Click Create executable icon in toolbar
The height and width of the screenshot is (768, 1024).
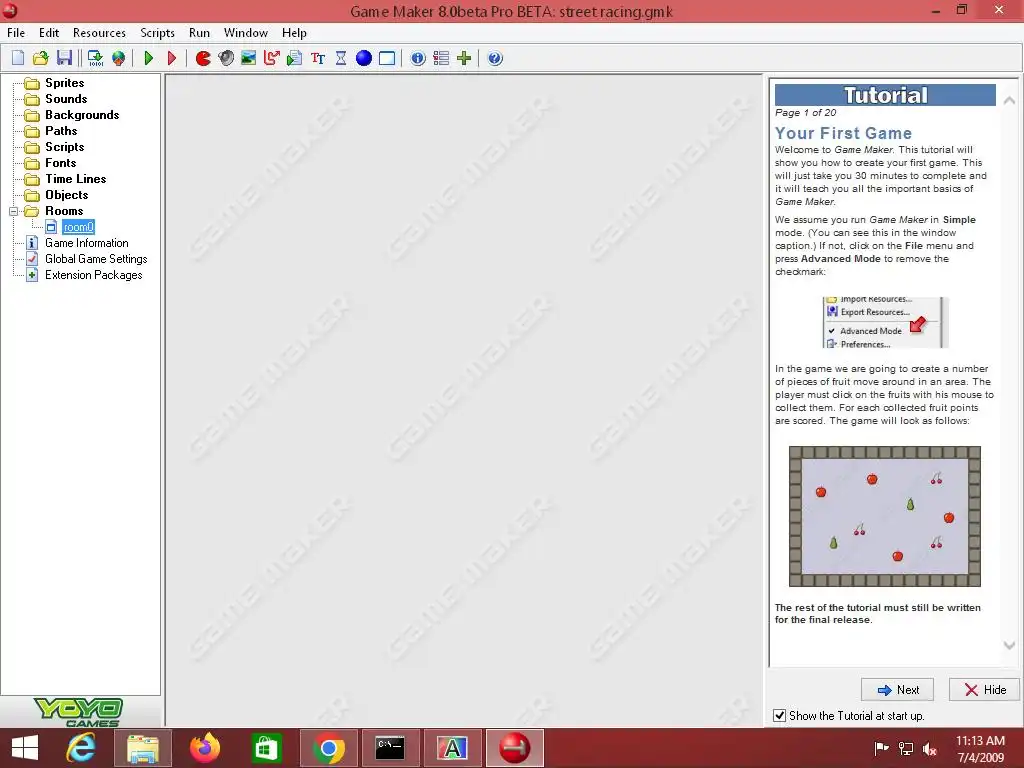click(x=95, y=58)
